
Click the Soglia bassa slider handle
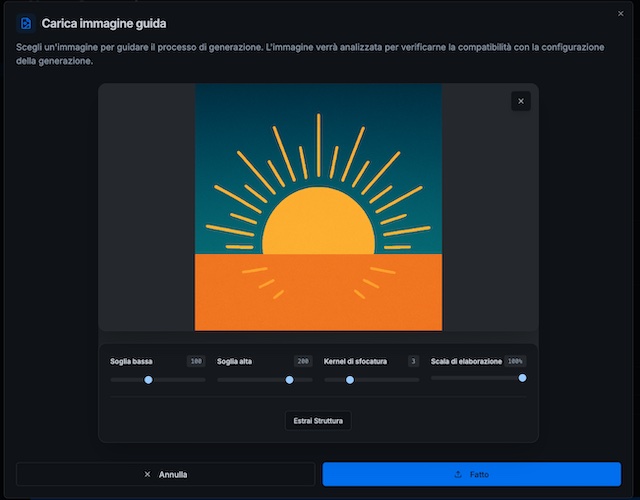tap(148, 380)
